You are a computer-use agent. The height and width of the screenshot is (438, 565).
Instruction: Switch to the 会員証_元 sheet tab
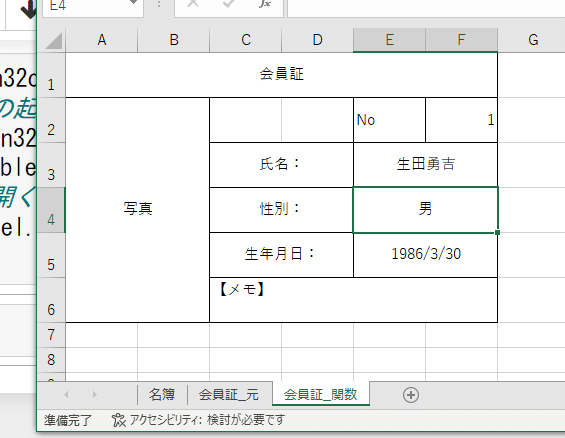pyautogui.click(x=229, y=394)
